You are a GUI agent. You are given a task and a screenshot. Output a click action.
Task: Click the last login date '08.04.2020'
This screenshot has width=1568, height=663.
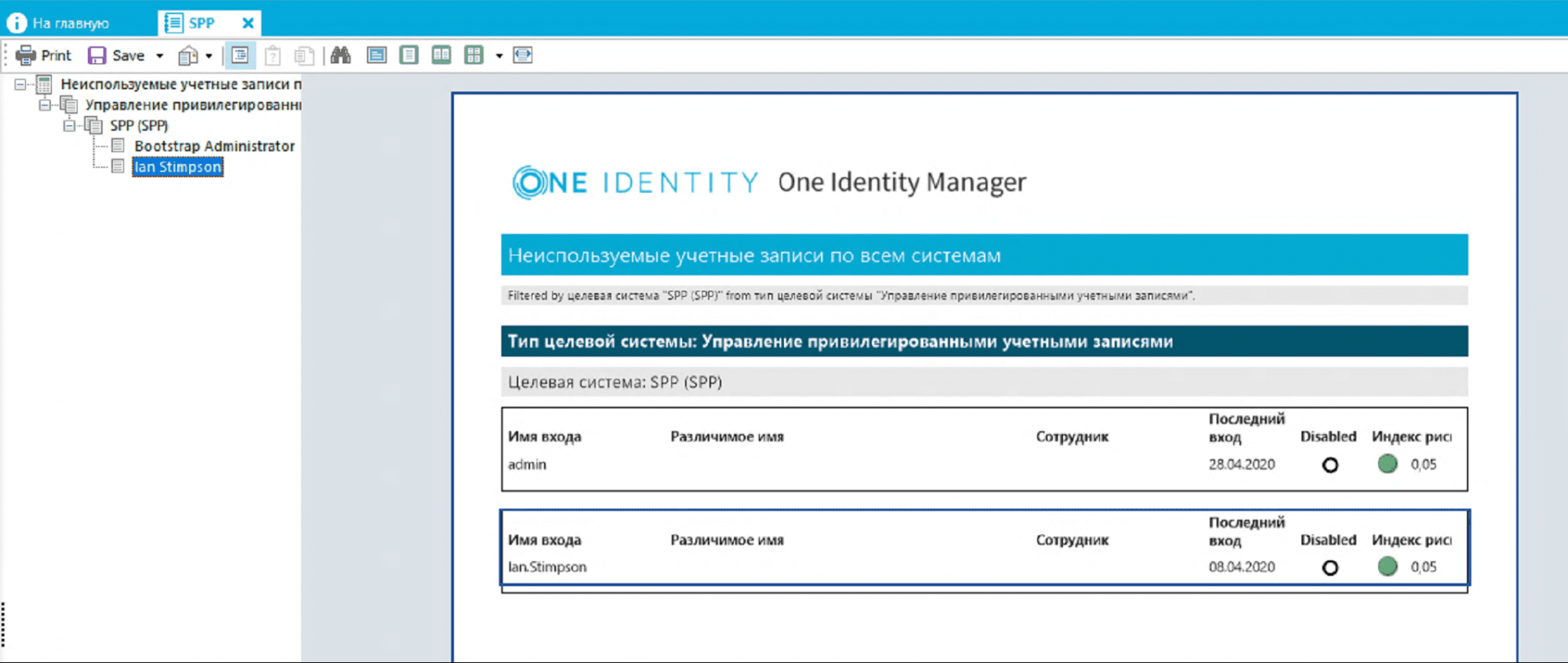click(x=1242, y=567)
